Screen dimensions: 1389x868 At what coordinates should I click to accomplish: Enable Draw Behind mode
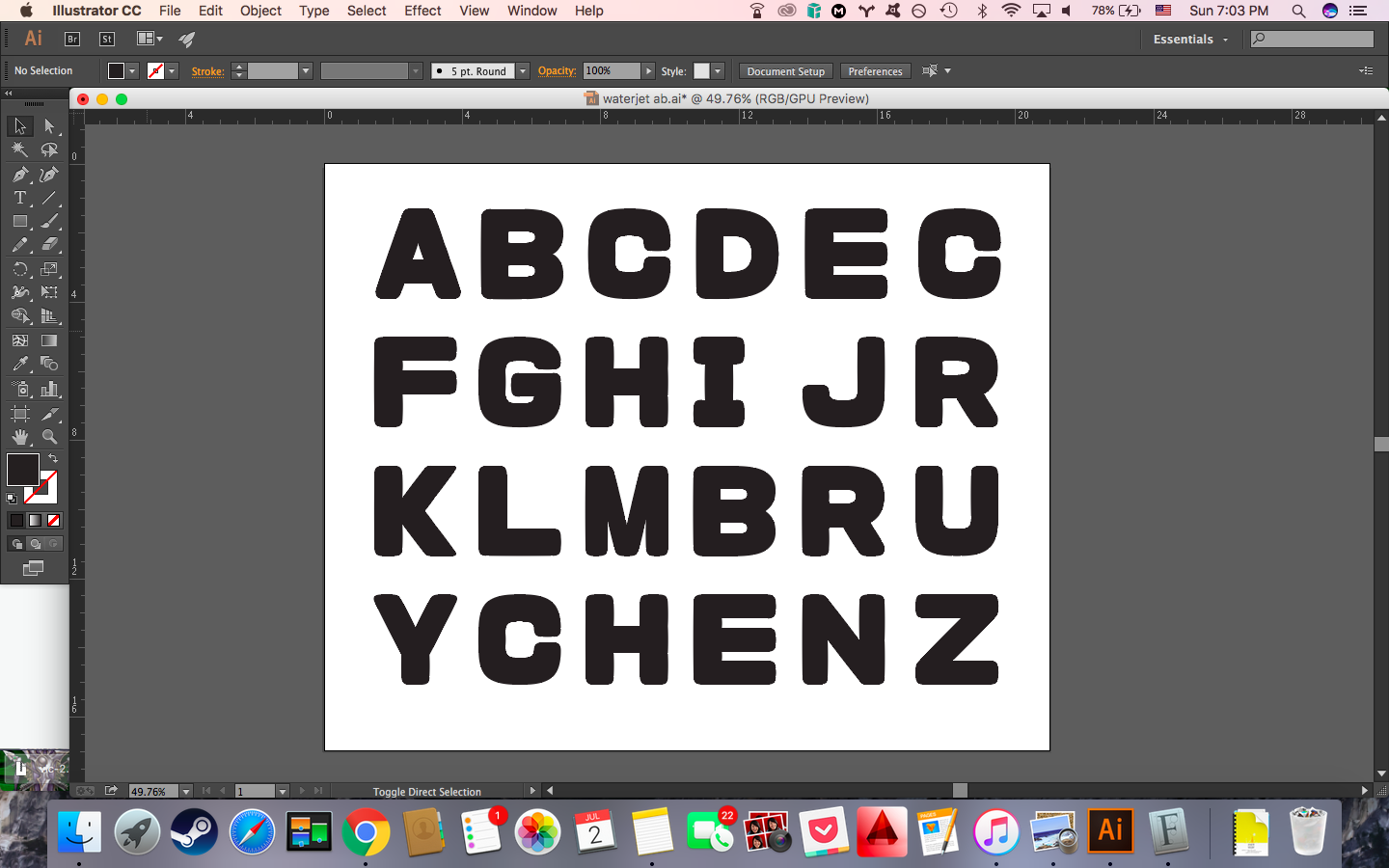tap(35, 544)
